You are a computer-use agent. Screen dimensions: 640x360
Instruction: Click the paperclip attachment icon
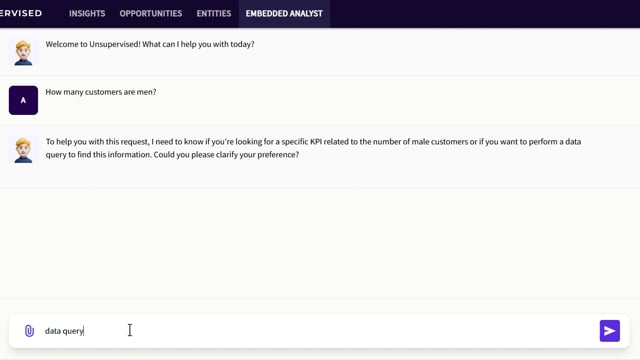point(29,331)
